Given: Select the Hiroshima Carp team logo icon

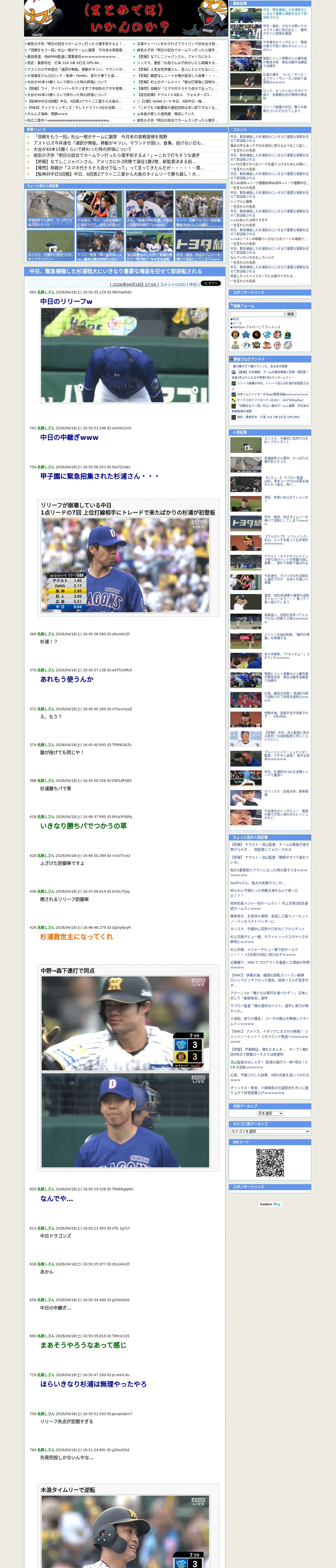Looking at the screenshot, I should point(277,334).
